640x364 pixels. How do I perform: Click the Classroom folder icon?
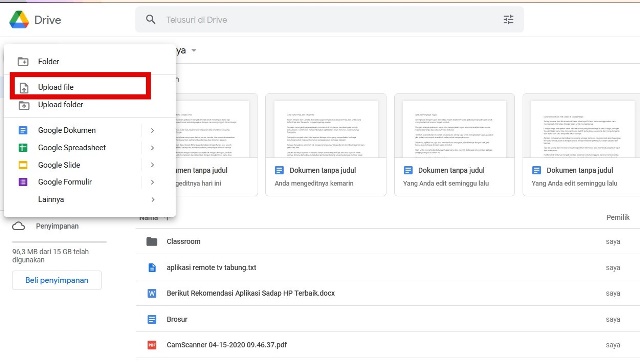coord(152,242)
